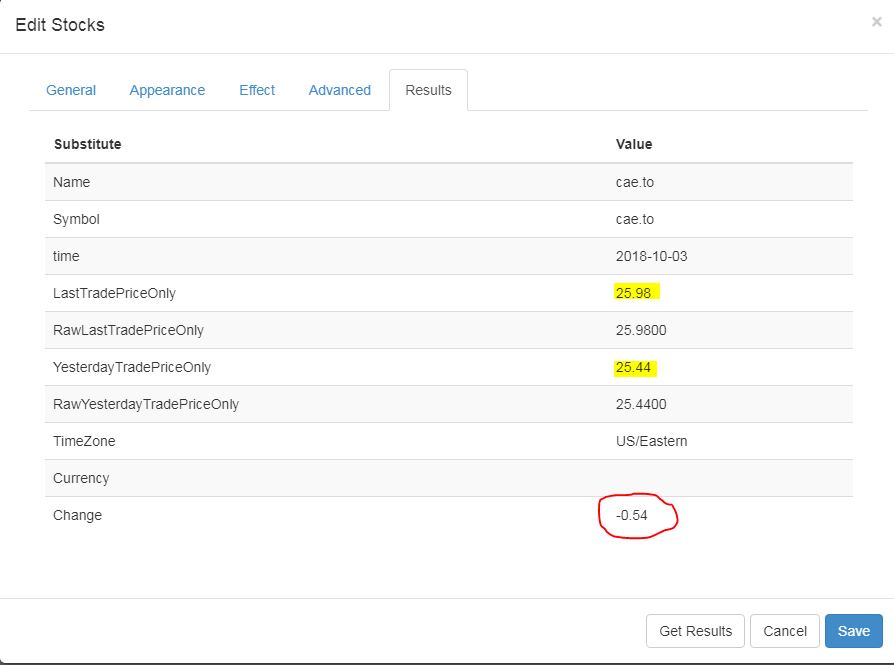Viewport: 894px width, 665px height.
Task: Click the US/Eastern TimeZone value
Action: [651, 441]
